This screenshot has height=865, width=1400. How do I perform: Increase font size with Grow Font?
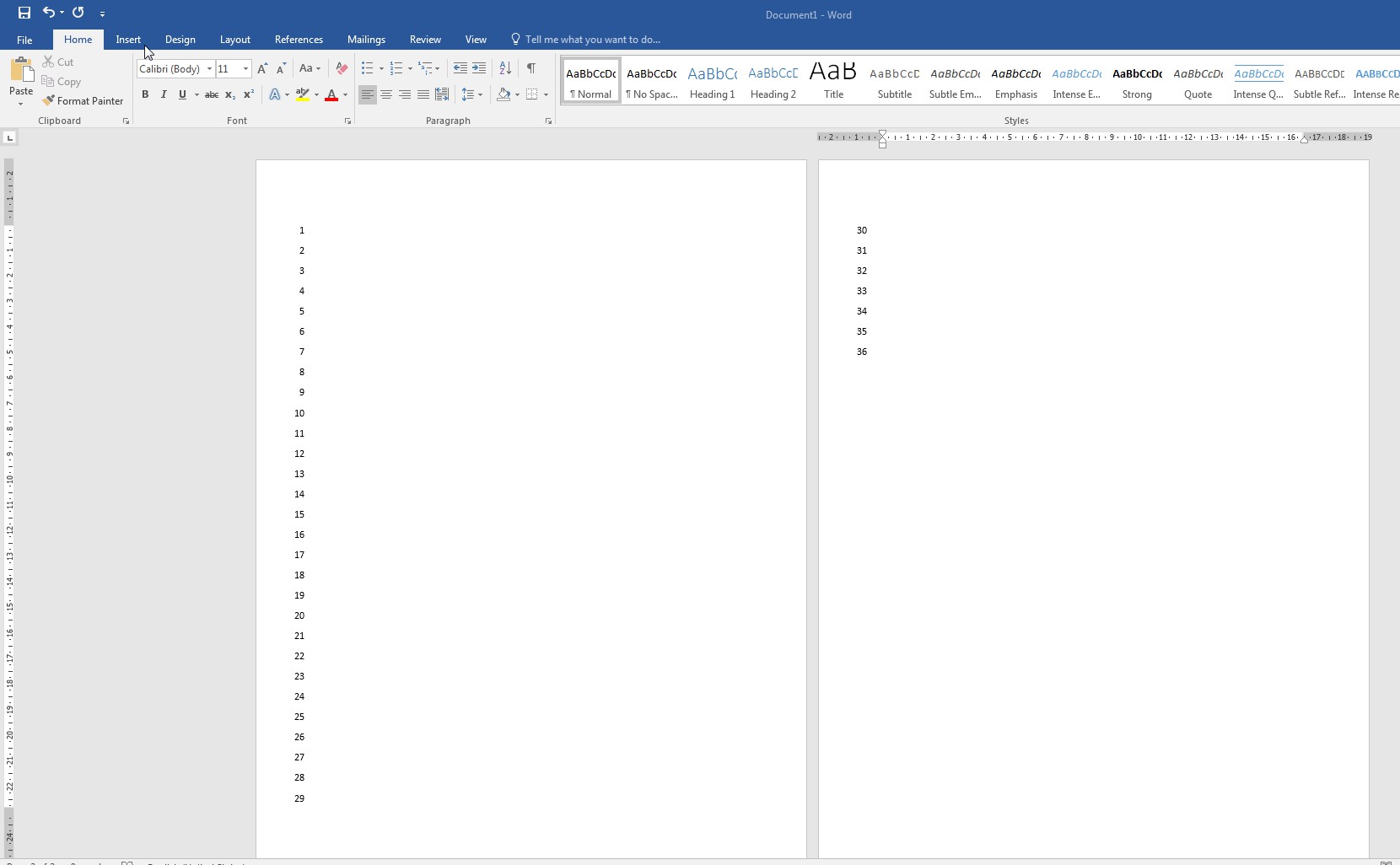tap(262, 69)
